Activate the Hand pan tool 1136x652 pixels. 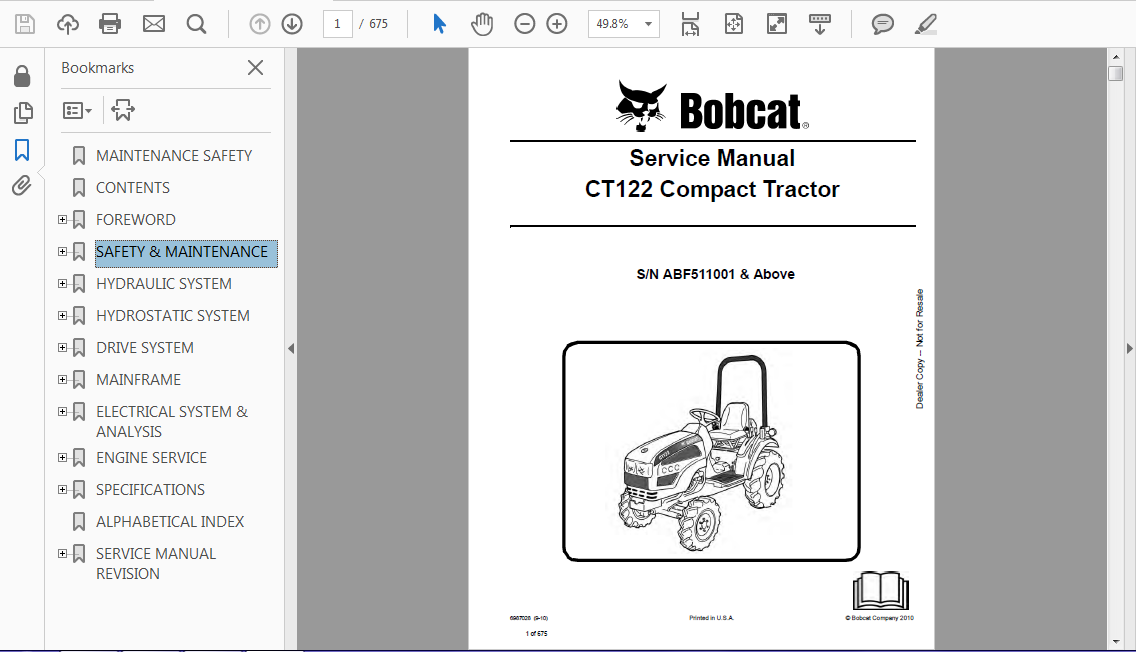[482, 24]
